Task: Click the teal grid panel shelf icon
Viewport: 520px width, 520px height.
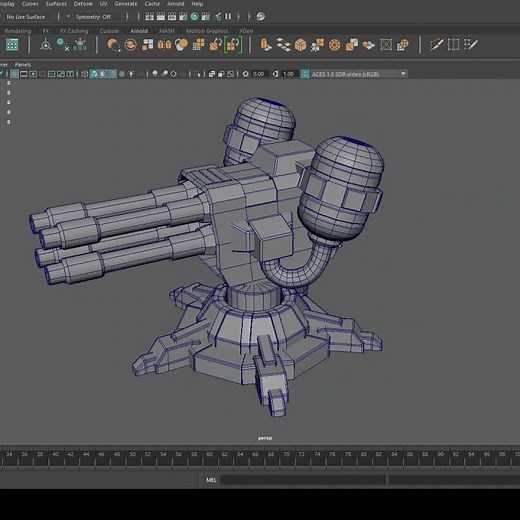Action: (x=12, y=44)
